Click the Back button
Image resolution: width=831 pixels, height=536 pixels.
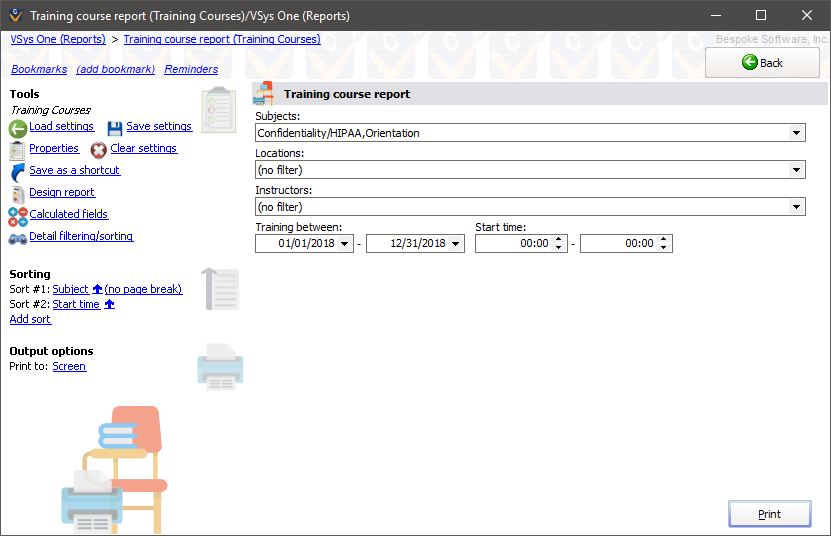pyautogui.click(x=762, y=63)
